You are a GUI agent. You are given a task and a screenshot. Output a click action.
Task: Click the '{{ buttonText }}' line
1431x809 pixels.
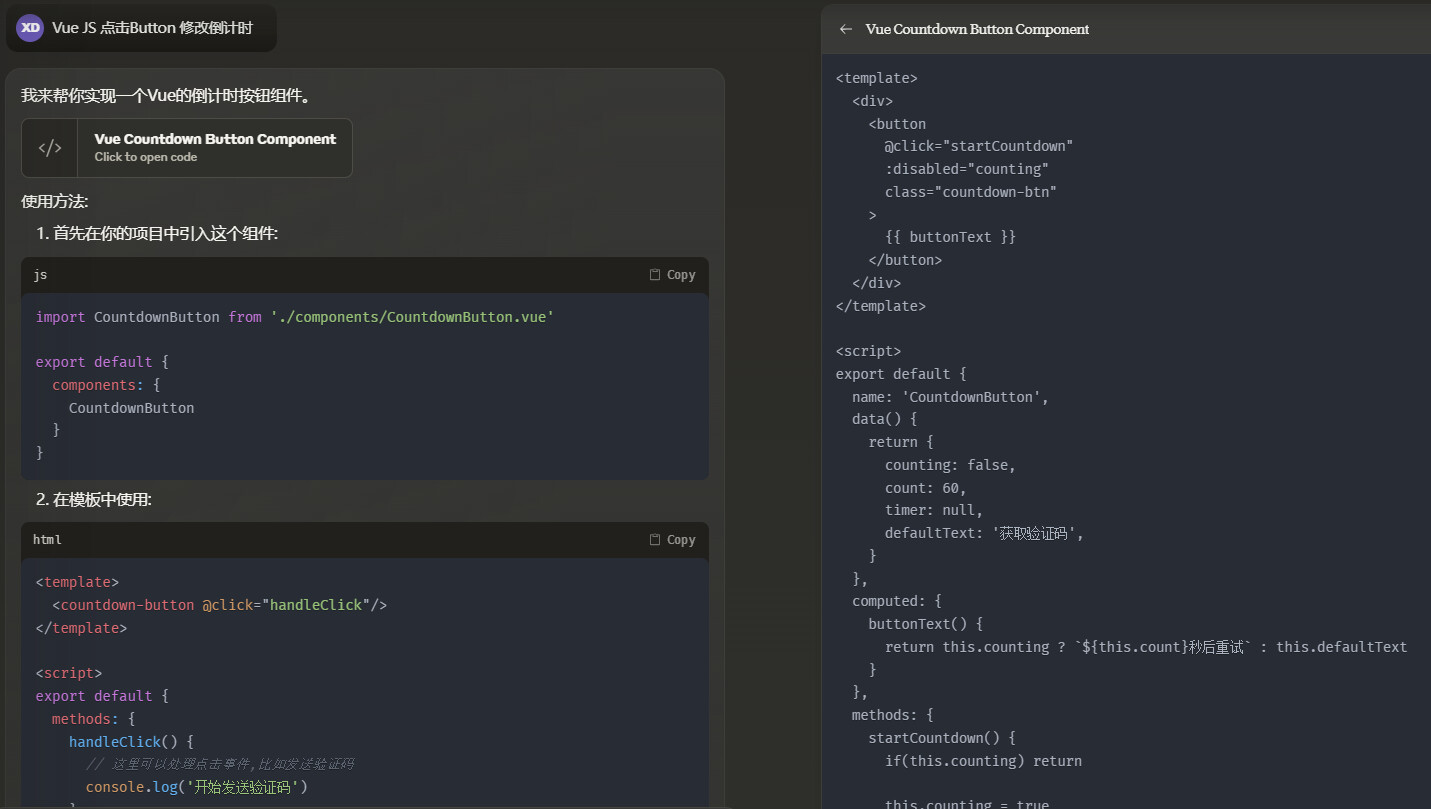click(950, 237)
